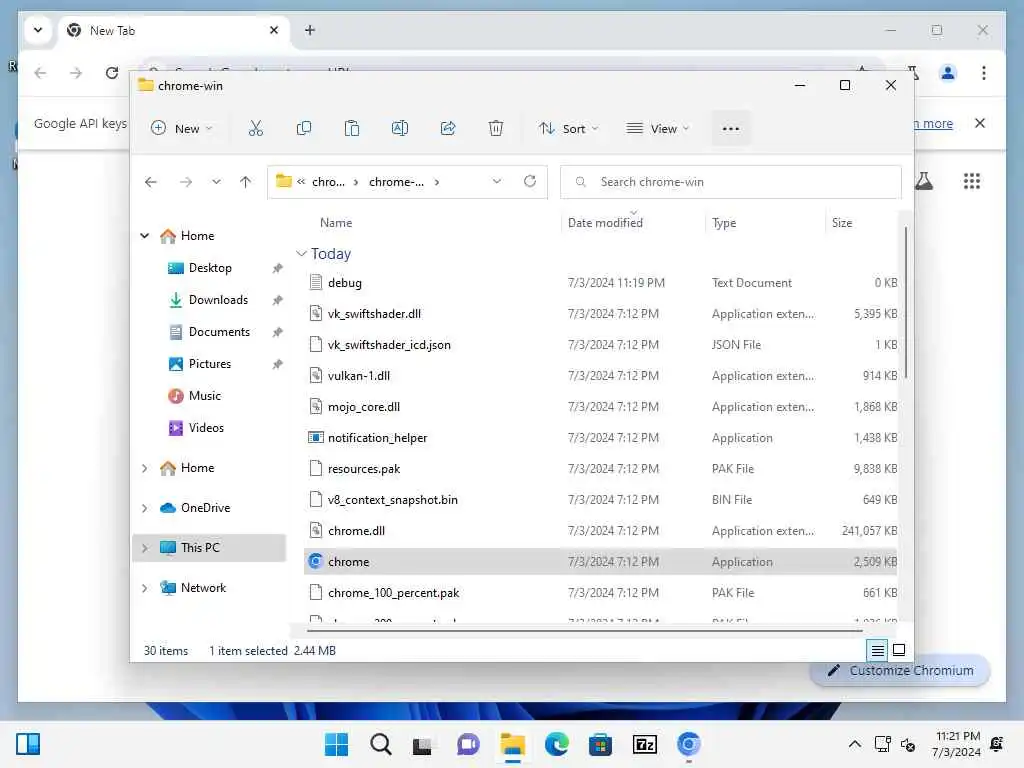This screenshot has width=1024, height=768.
Task: Click the Search chrome-win field
Action: click(731, 182)
